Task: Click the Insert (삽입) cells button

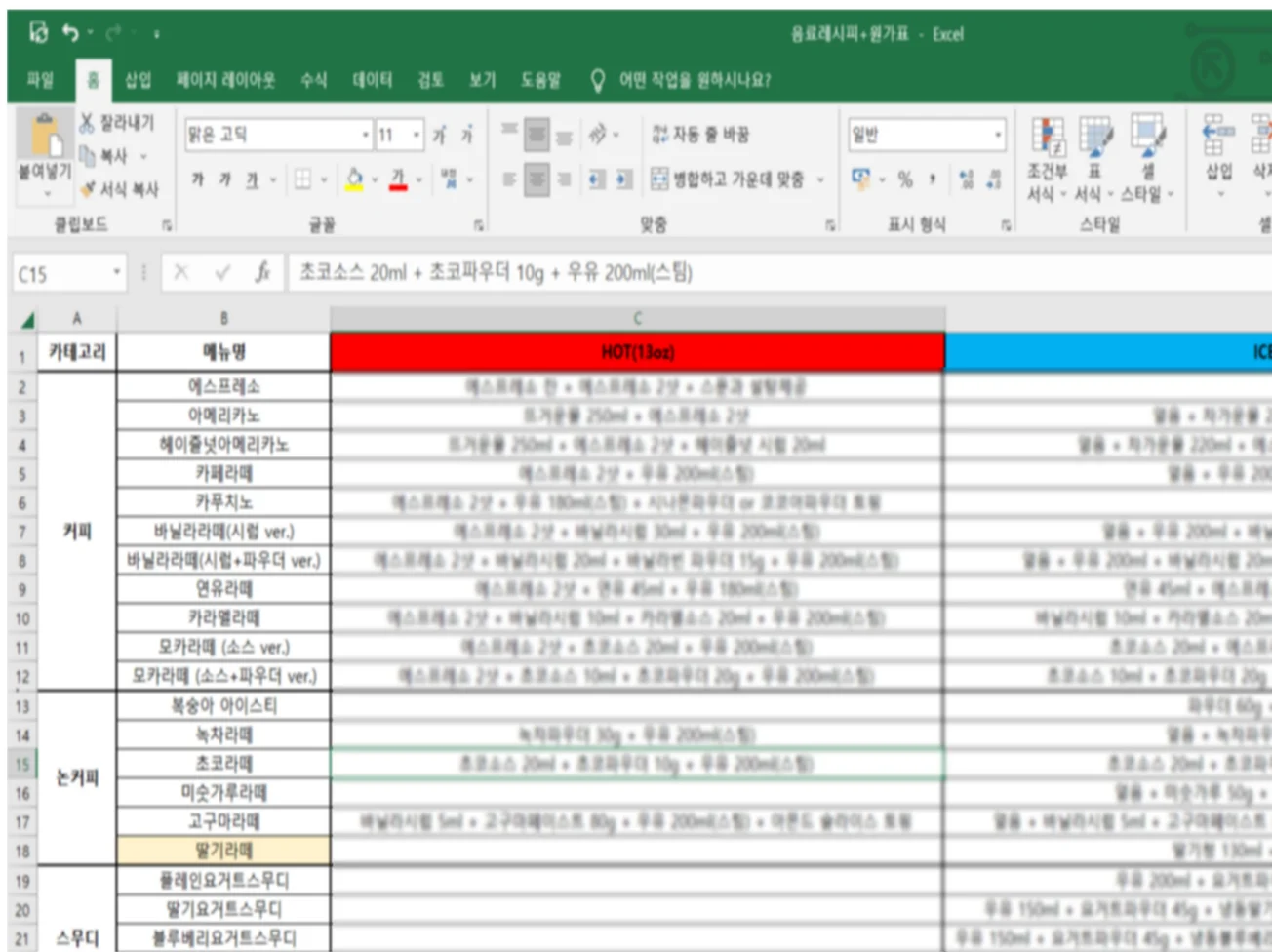Action: click(1218, 154)
